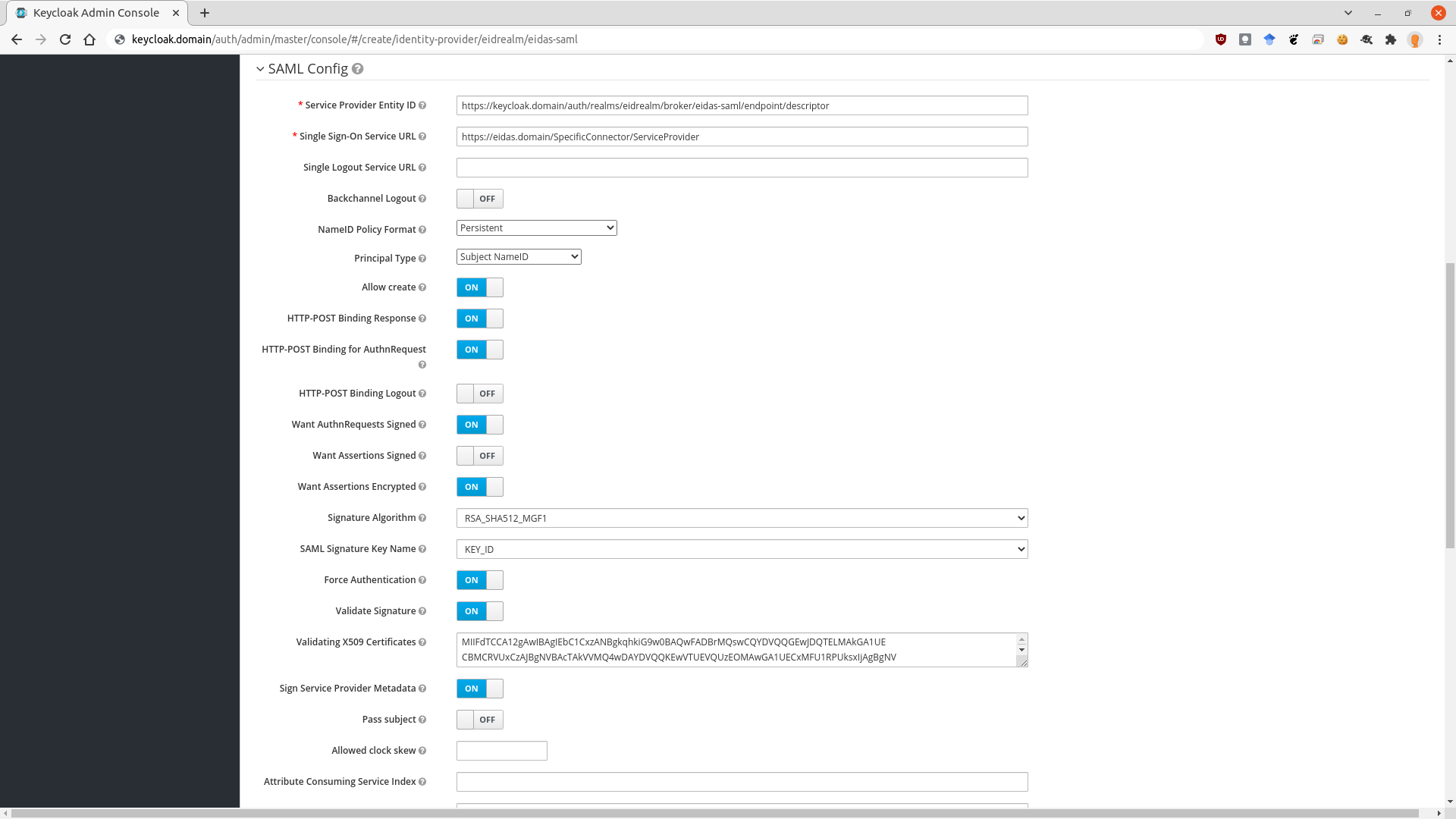The width and height of the screenshot is (1456, 819).
Task: Expand the NameID Policy Format dropdown
Action: [x=536, y=228]
